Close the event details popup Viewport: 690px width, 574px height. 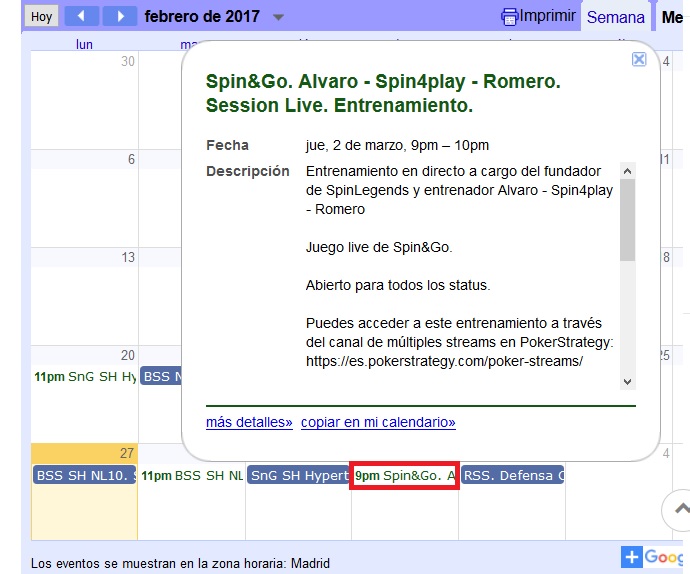pyautogui.click(x=639, y=59)
